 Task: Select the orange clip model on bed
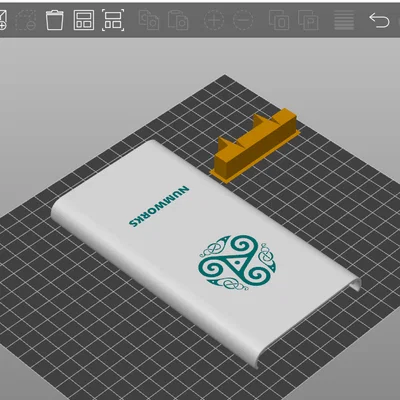(x=255, y=146)
